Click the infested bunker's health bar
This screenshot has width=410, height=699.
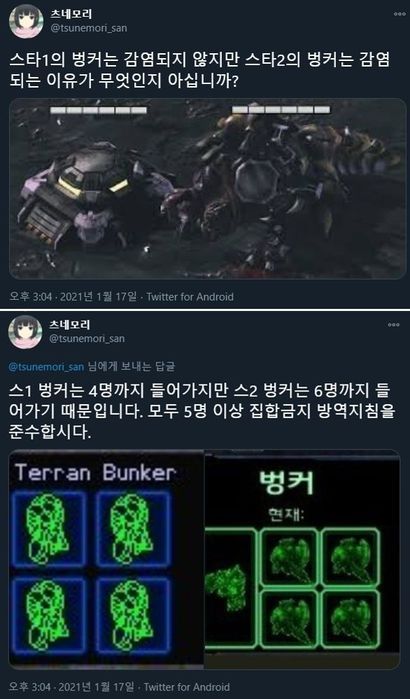pyautogui.click(x=281, y=110)
